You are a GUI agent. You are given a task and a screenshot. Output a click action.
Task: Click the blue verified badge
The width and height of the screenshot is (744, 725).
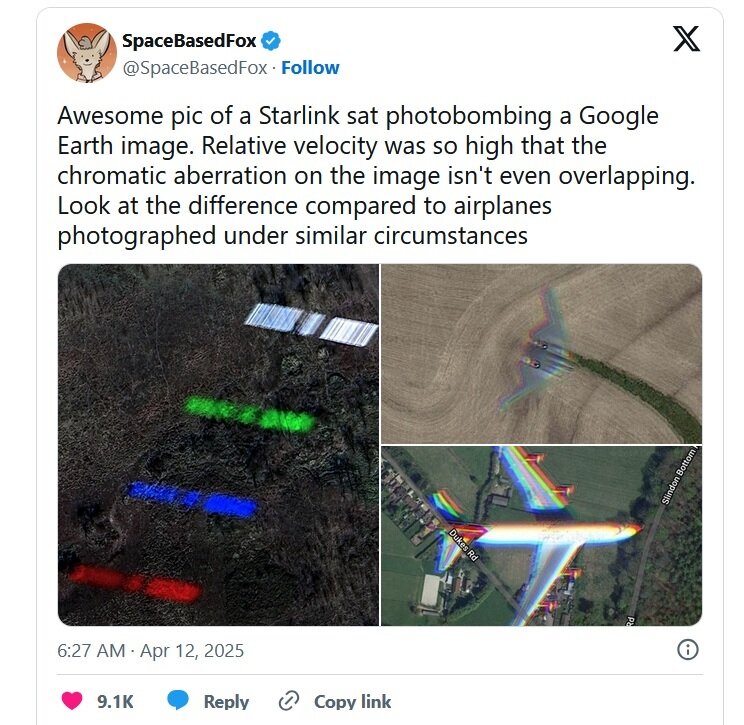271,41
